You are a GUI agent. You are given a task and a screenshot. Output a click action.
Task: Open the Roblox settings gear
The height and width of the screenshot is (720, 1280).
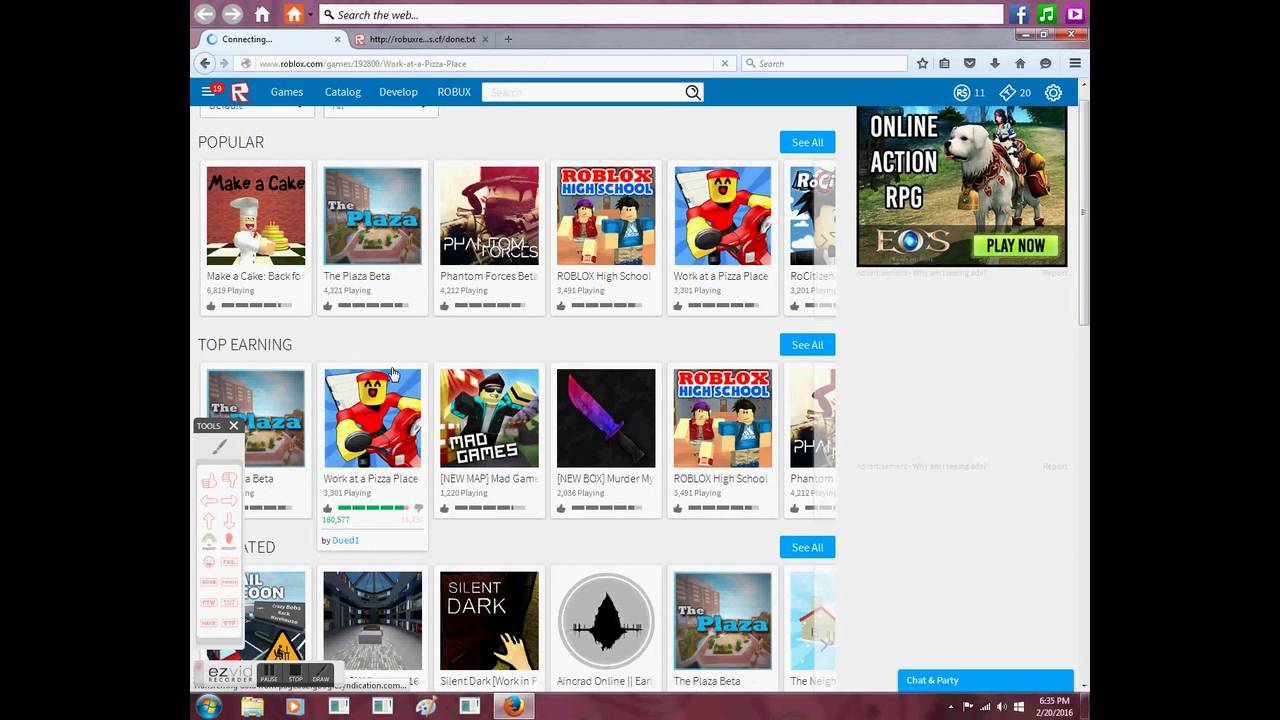click(1053, 92)
